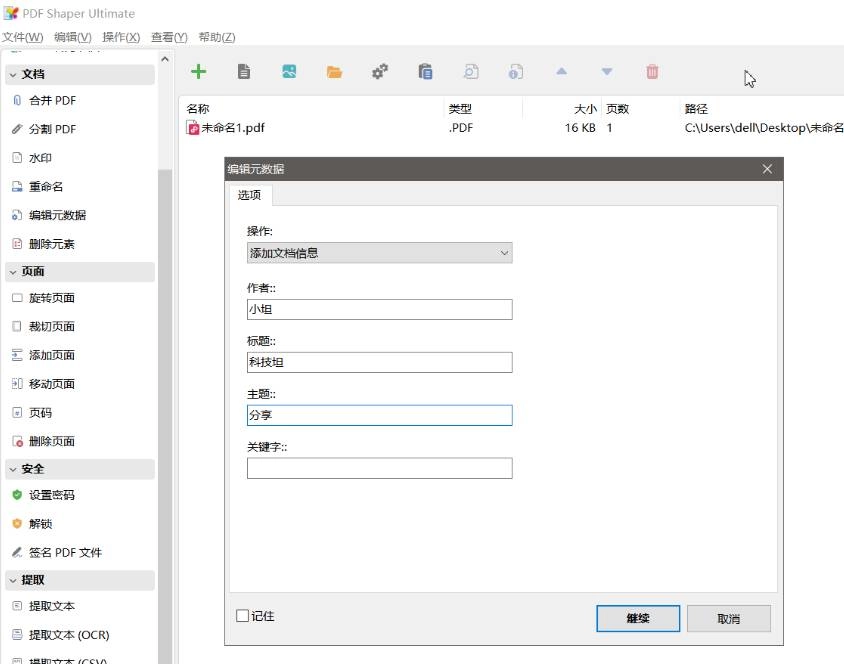Screen dimensions: 844x666
Task: Open the 文件(W) menu
Action: (x=23, y=37)
